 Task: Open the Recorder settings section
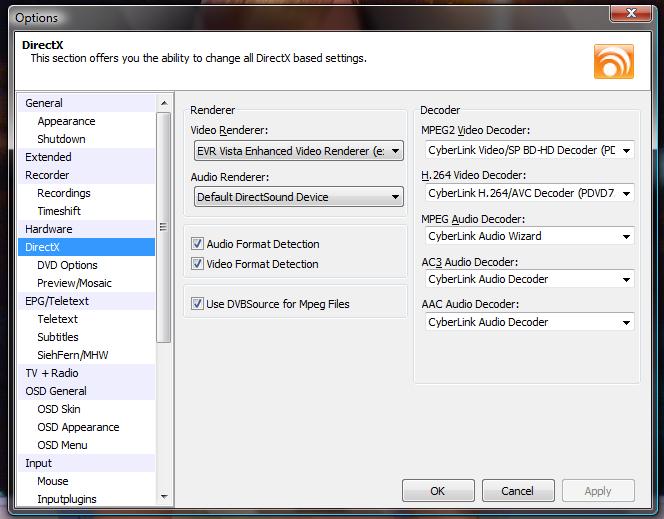(86, 175)
